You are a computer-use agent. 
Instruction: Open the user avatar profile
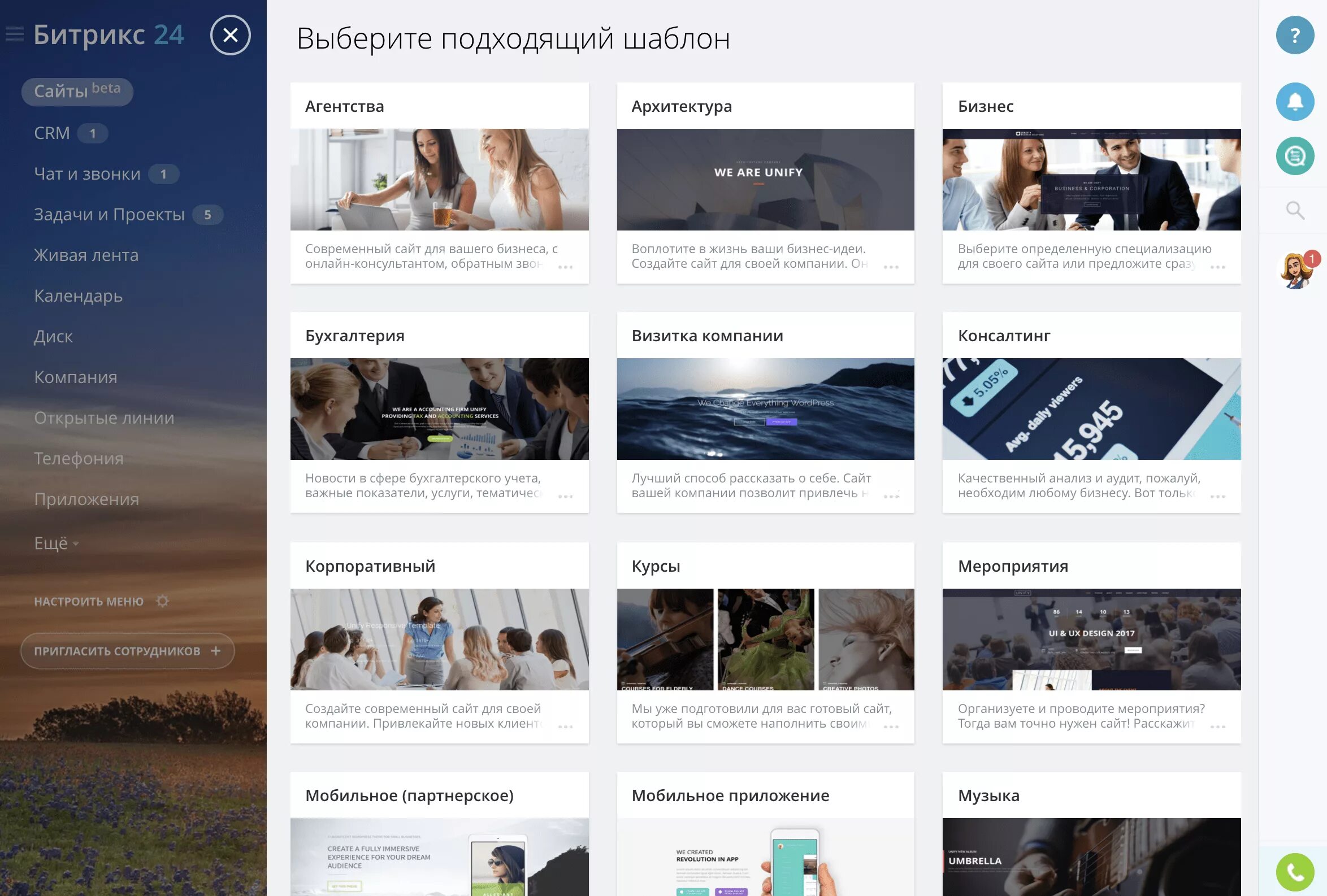pos(1294,271)
